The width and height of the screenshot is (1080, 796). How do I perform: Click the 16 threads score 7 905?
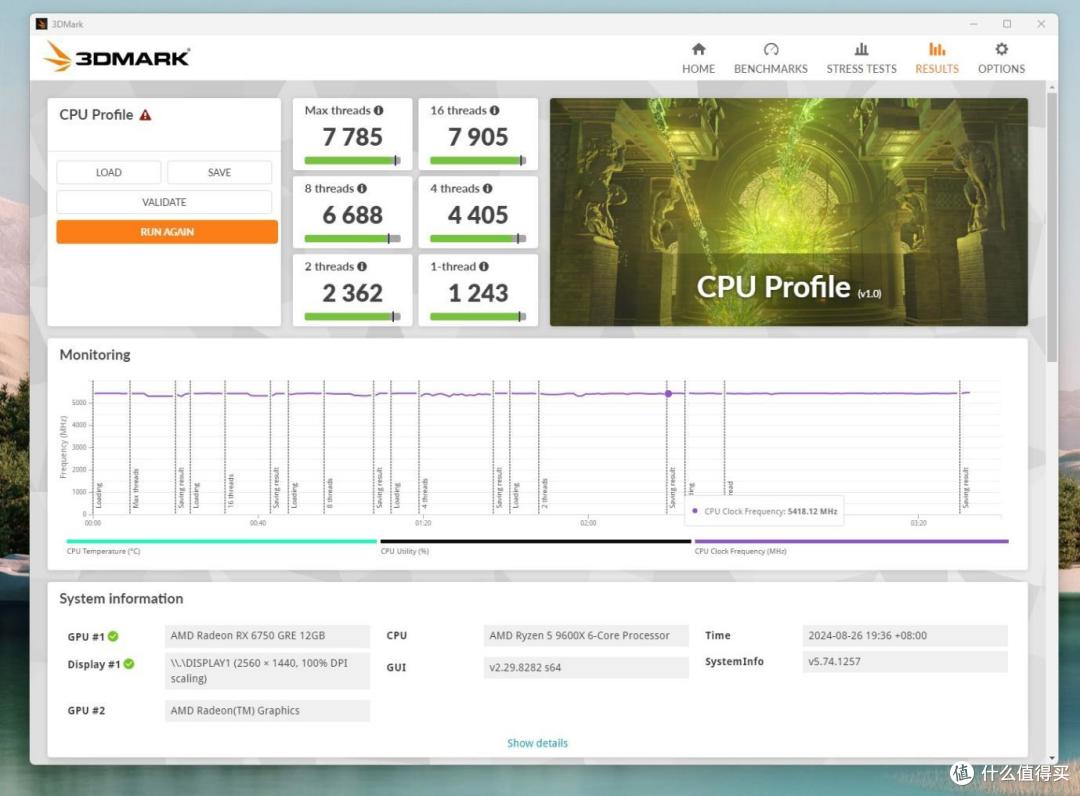[x=478, y=137]
